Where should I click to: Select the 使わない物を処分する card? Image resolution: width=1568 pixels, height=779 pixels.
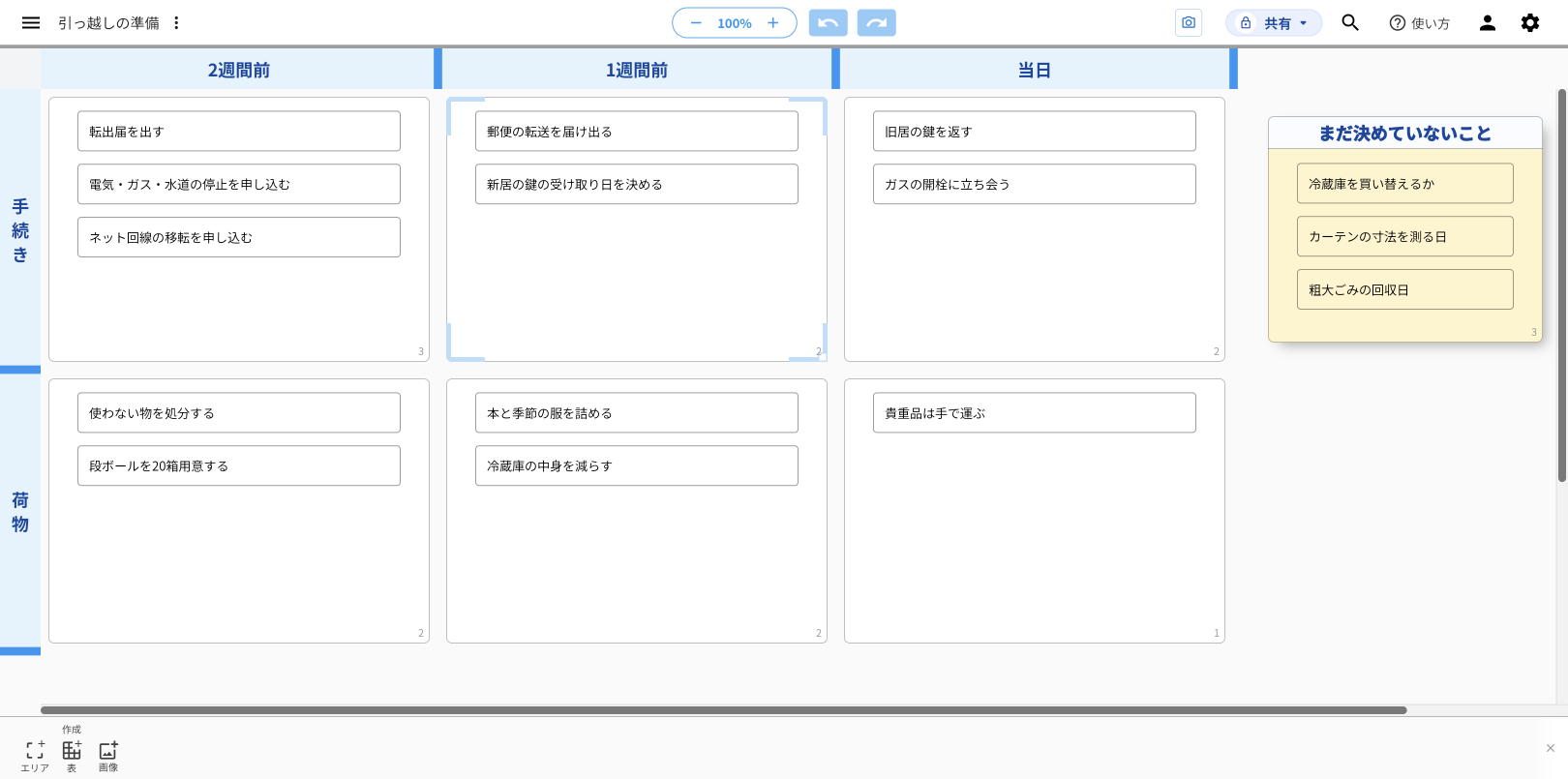pyautogui.click(x=239, y=412)
